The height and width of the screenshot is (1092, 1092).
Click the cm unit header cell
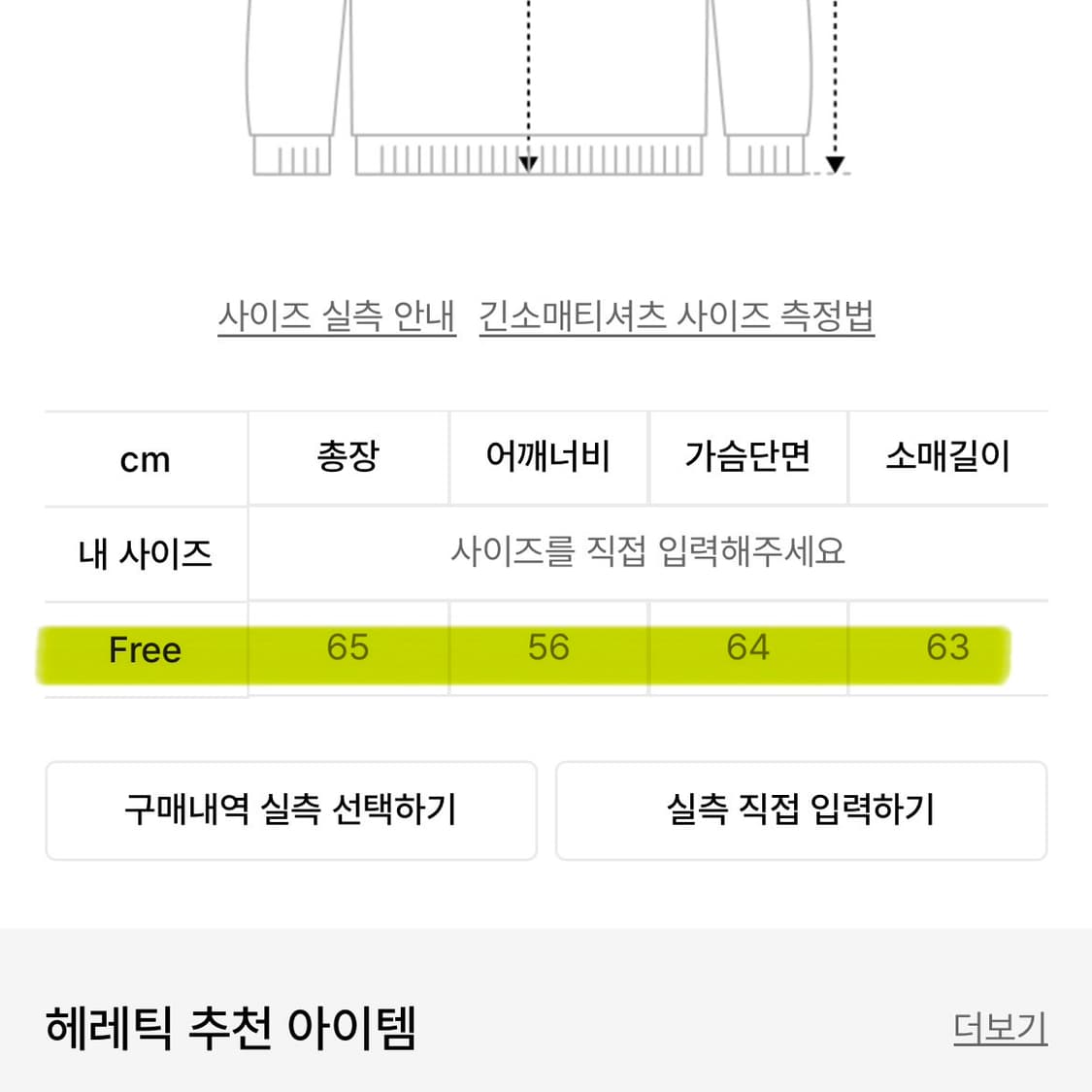coord(146,459)
